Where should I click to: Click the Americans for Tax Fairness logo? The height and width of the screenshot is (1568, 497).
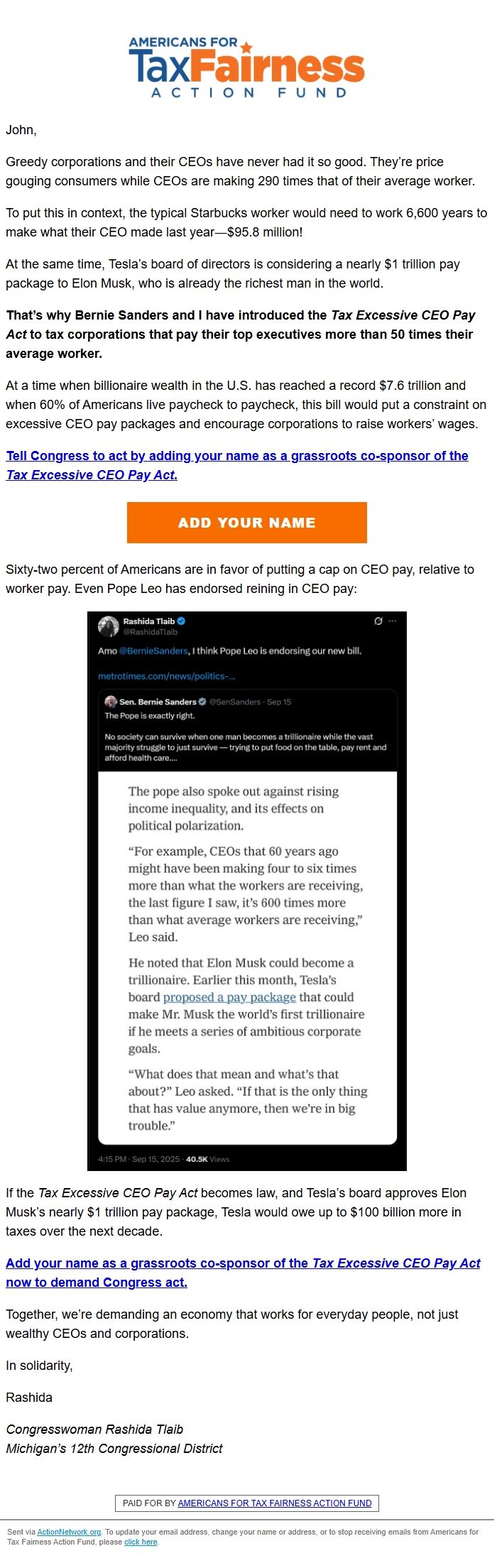(x=246, y=67)
